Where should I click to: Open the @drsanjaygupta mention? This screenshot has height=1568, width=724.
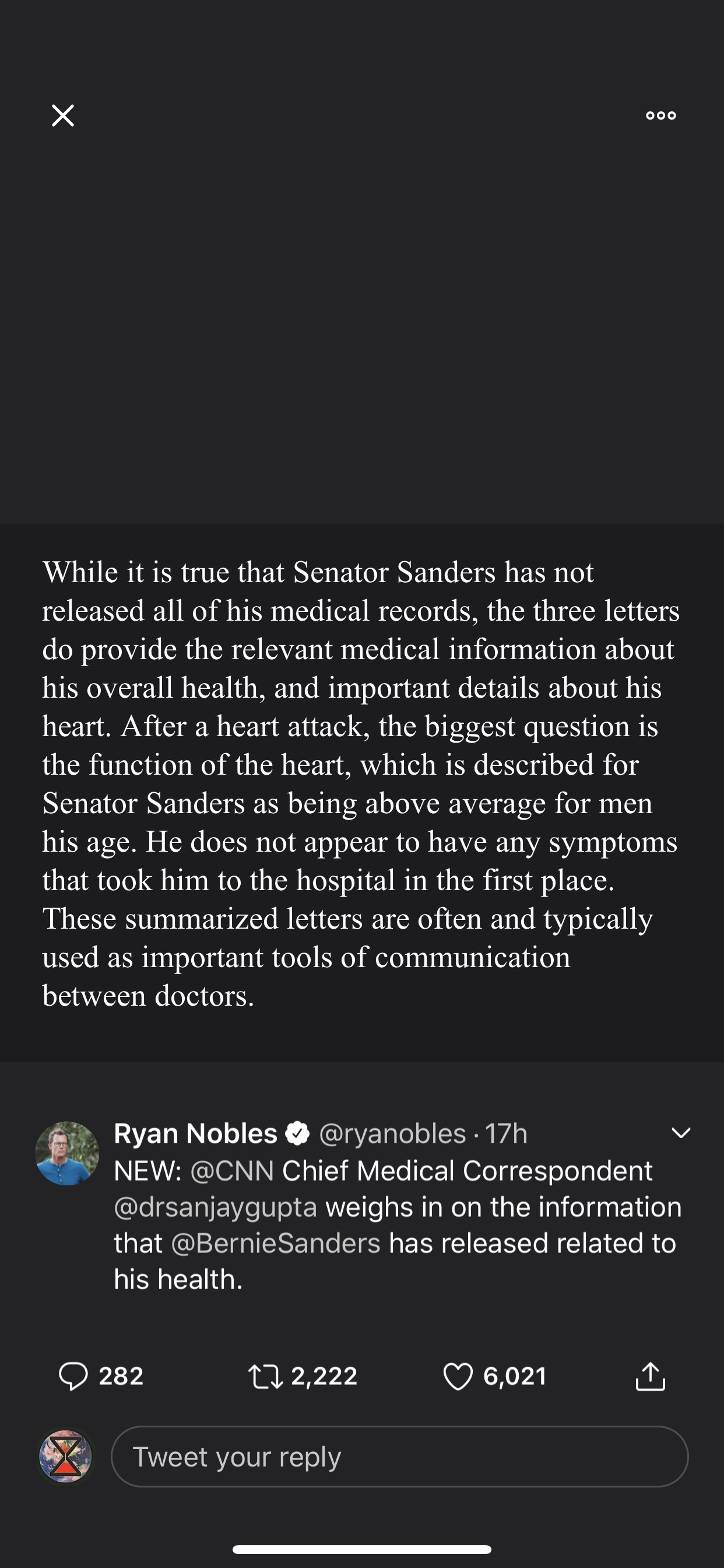coord(215,1207)
